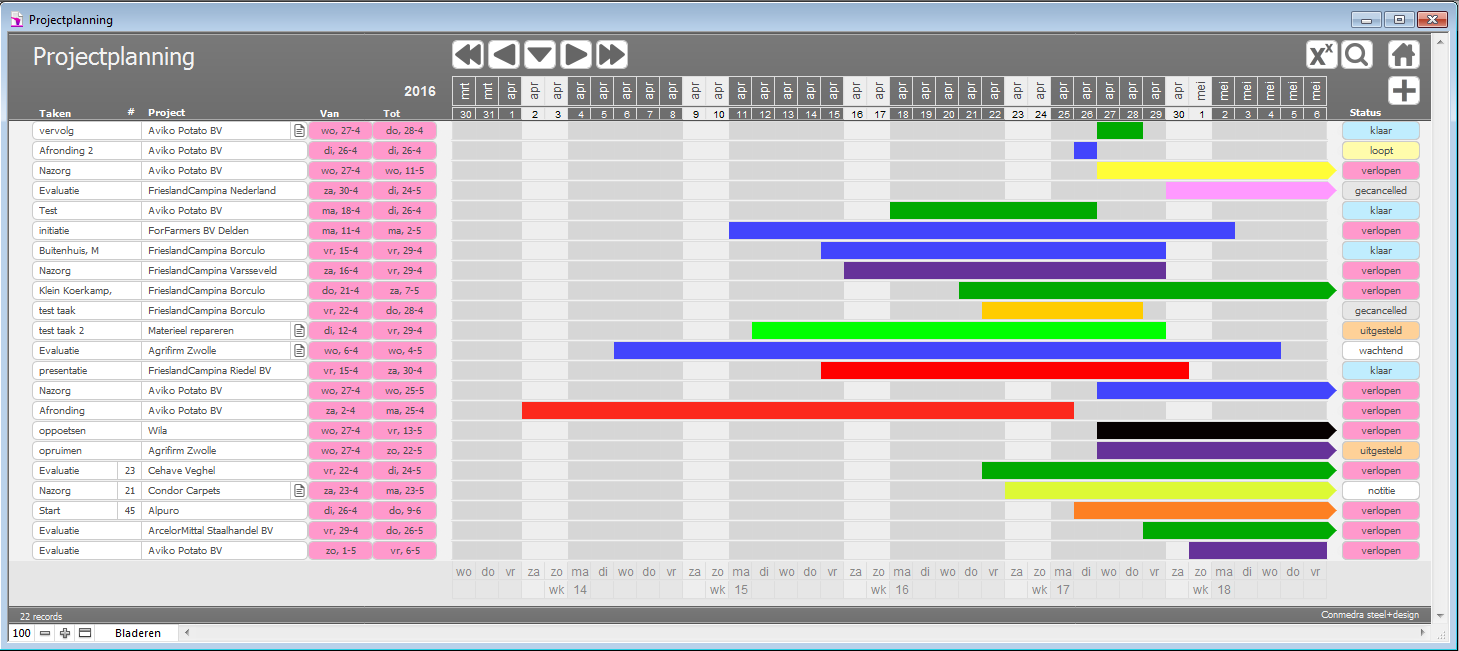This screenshot has height=651, width=1459.
Task: Open the home view with the house icon
Action: coord(1403,54)
